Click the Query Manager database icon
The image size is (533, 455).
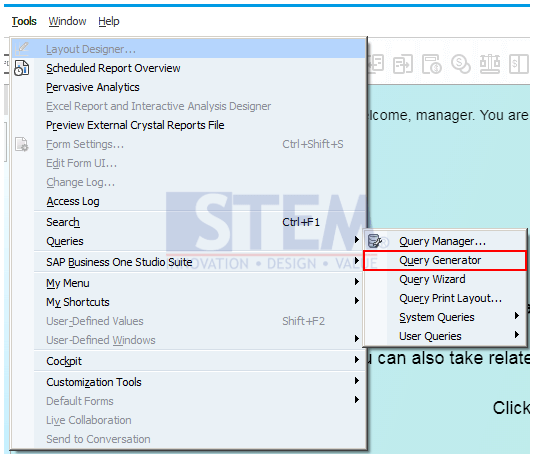(375, 241)
